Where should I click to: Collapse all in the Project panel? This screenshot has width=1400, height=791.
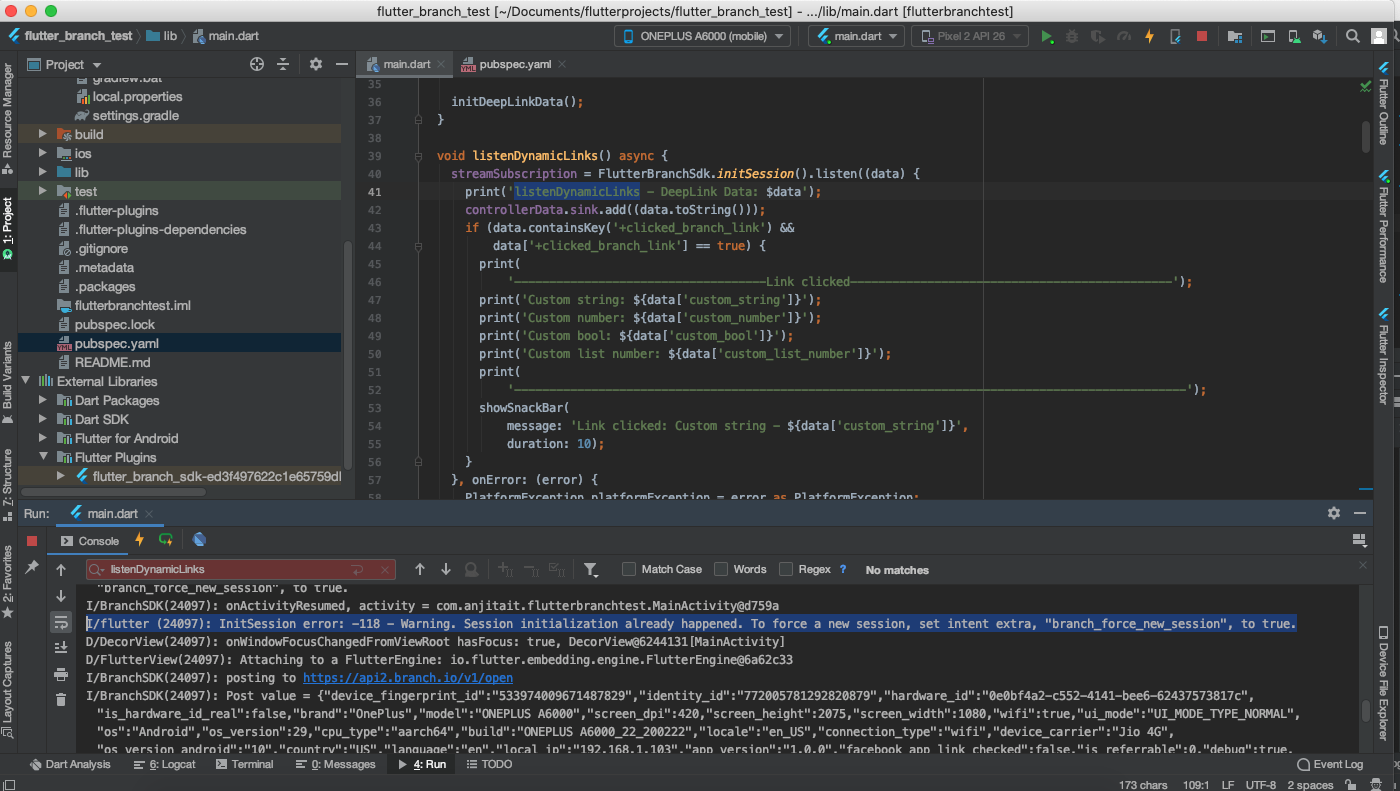pos(283,64)
